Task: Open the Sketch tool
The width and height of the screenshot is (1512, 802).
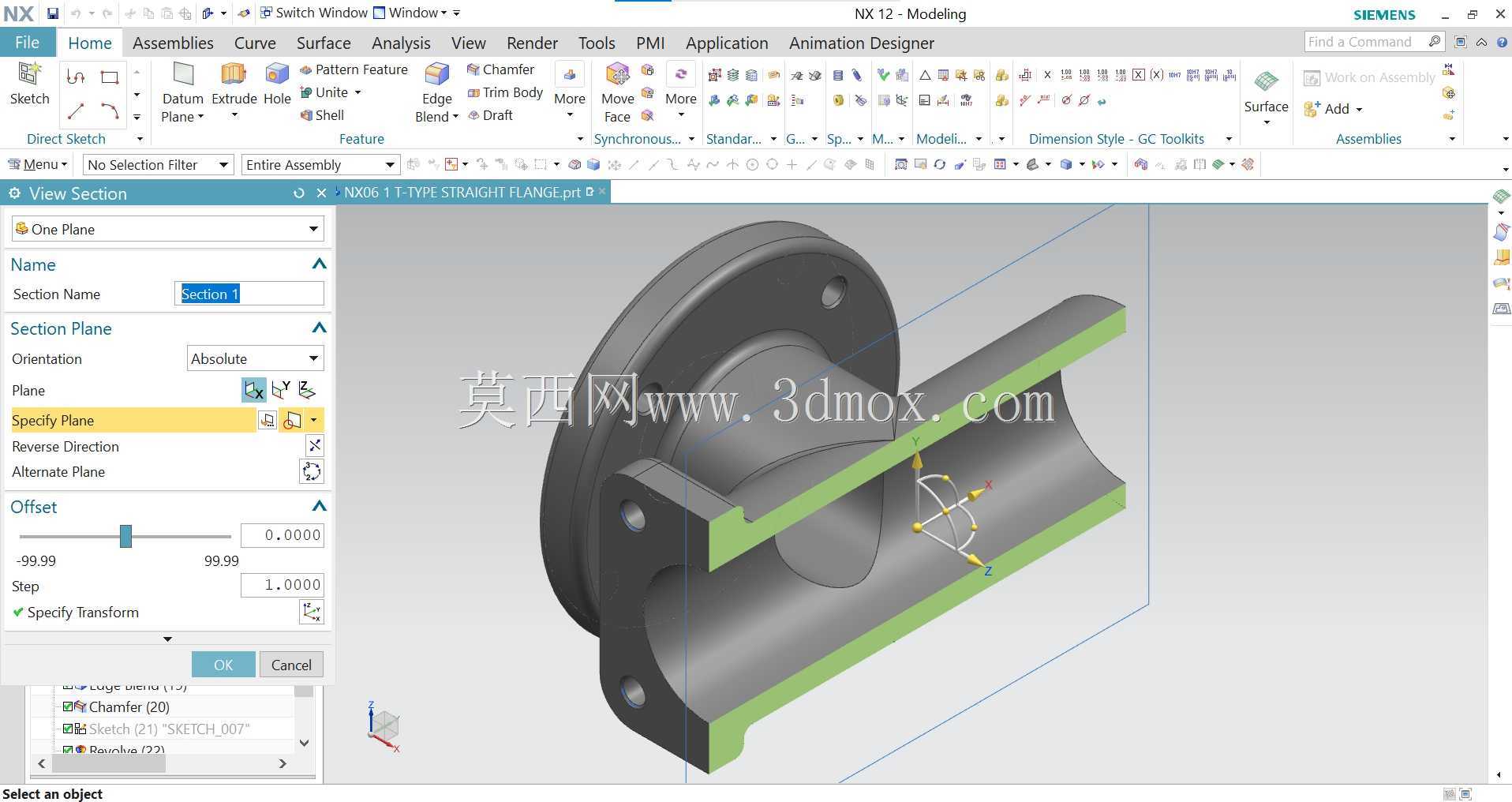Action: click(29, 83)
